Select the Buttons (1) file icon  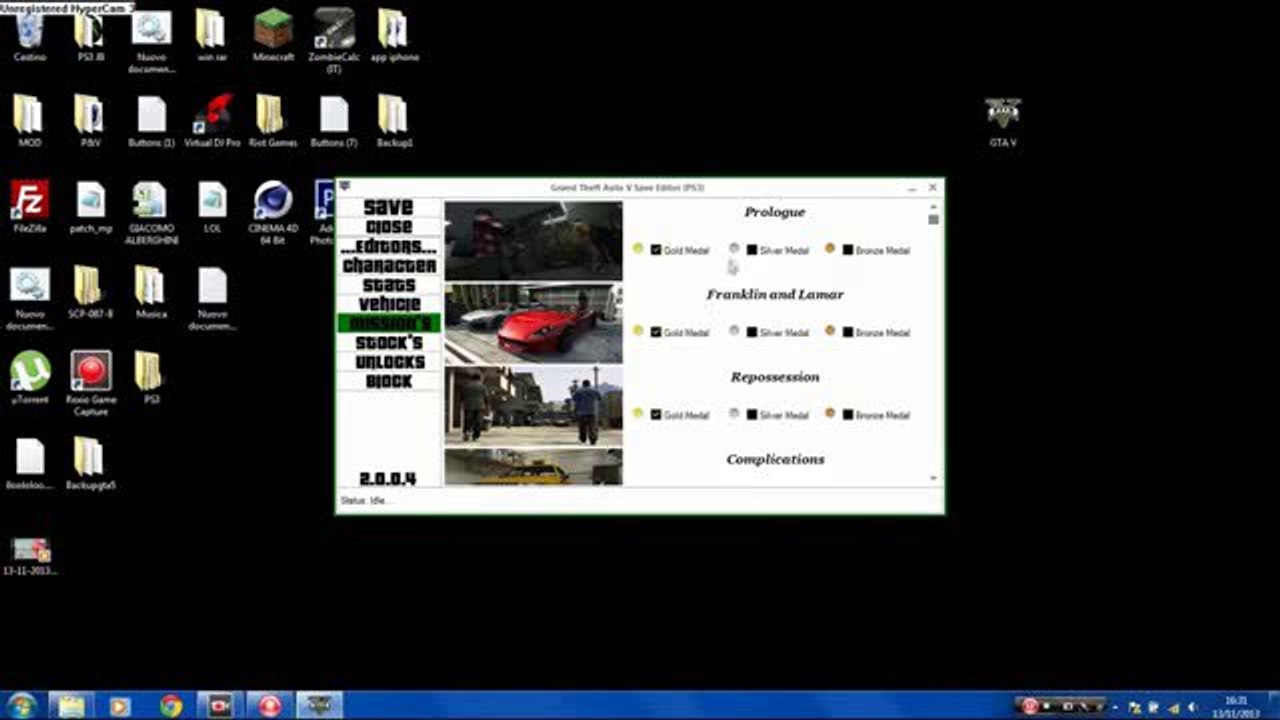[151, 121]
